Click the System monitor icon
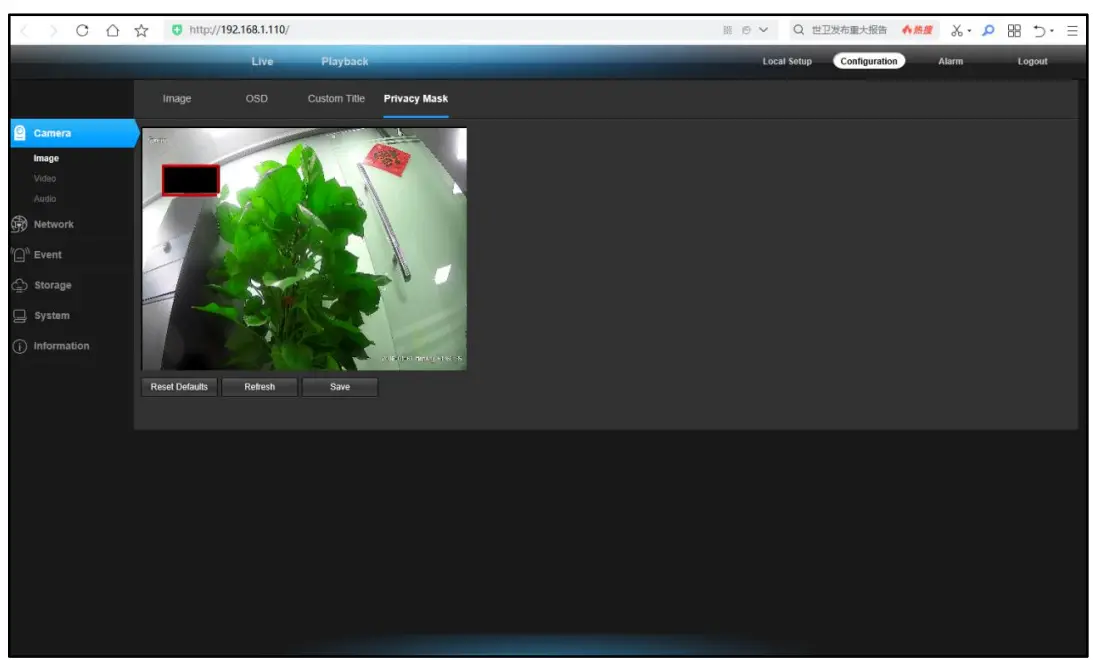Screen dimensions: 1102x660 coord(20,316)
